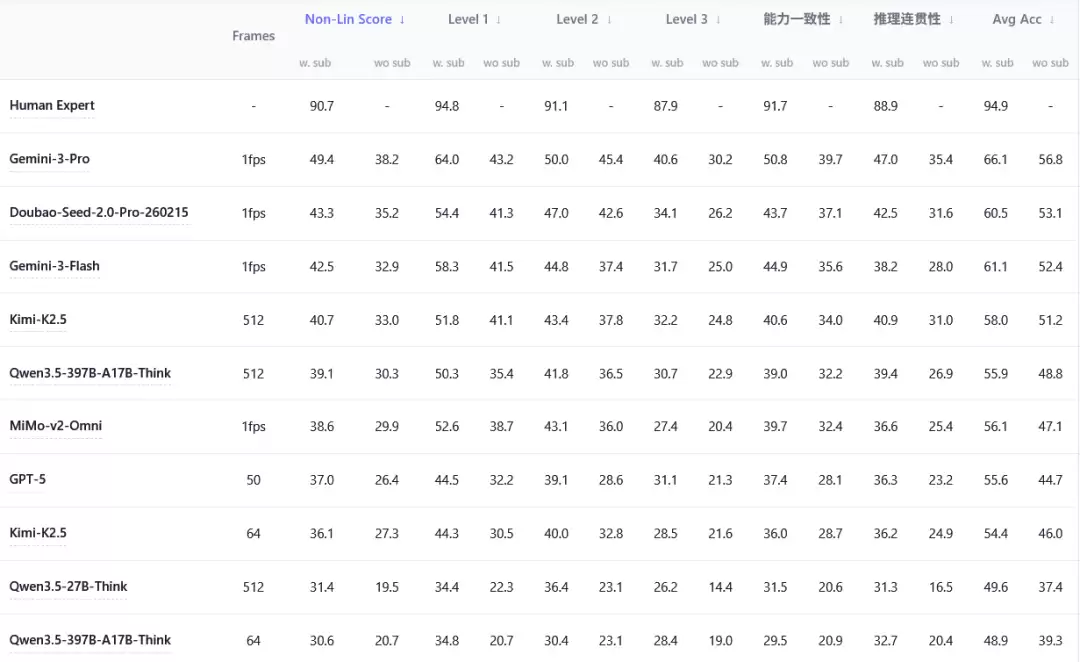Select Gemini-3-Pro Level 1 value 64.0
The height and width of the screenshot is (662, 1080).
tap(447, 160)
